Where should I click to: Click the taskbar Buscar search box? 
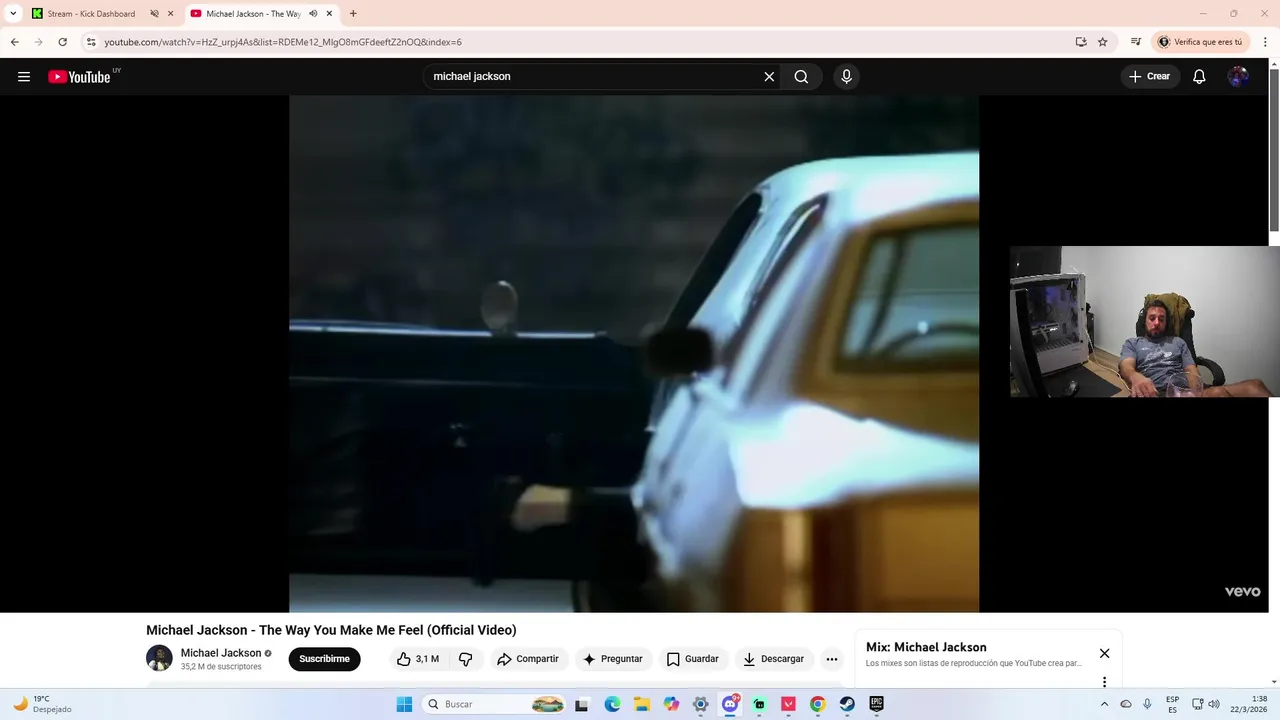click(x=496, y=704)
